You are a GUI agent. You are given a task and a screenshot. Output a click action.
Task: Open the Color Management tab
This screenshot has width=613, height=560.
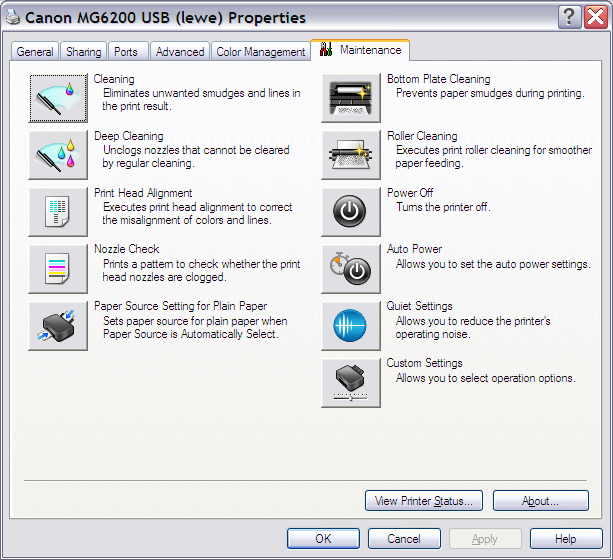(261, 52)
